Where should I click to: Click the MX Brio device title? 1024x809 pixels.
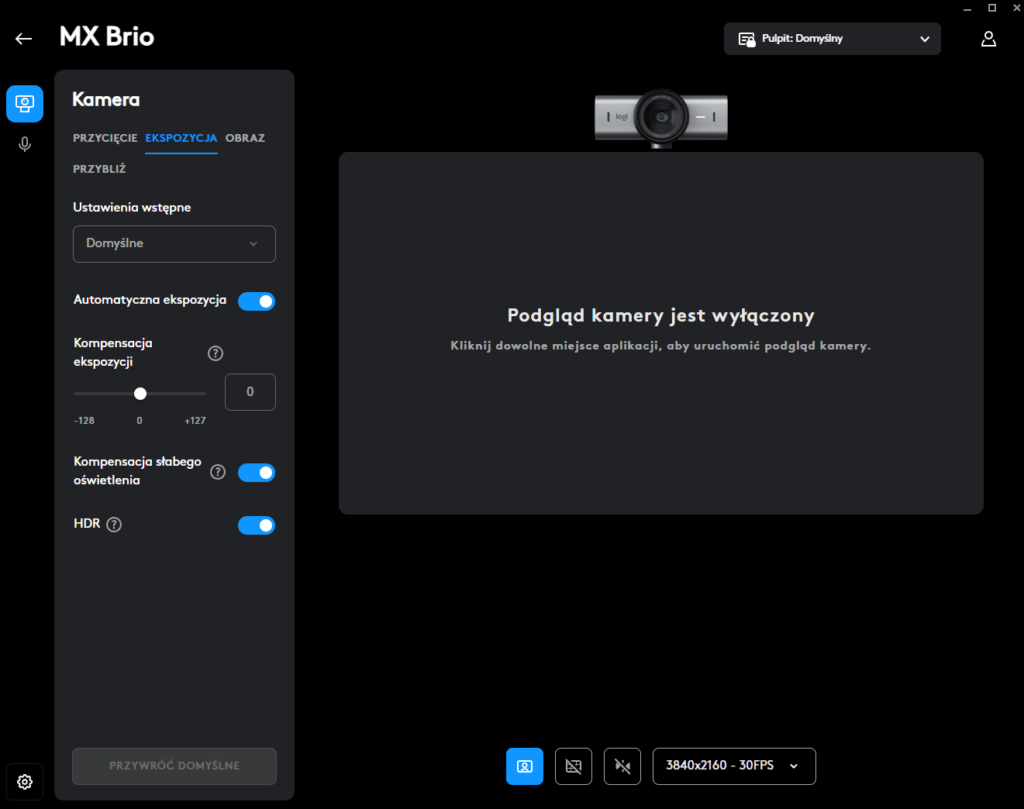(x=107, y=37)
